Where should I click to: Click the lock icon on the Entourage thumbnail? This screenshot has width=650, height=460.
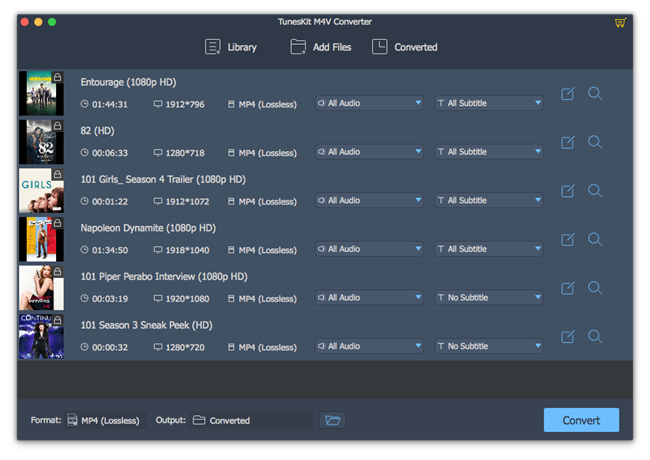[58, 77]
